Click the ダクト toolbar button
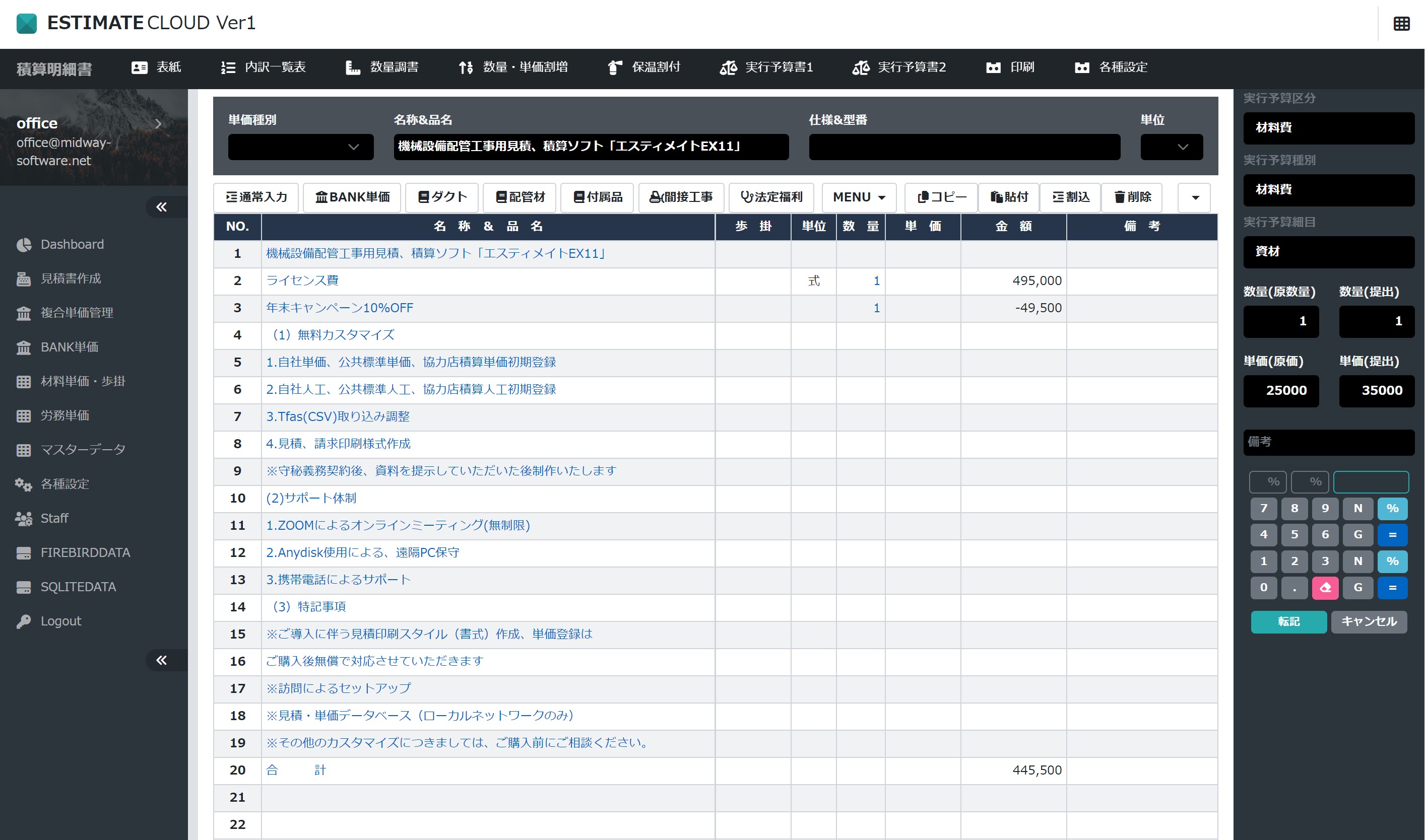Viewport: 1425px width, 840px height. (442, 197)
